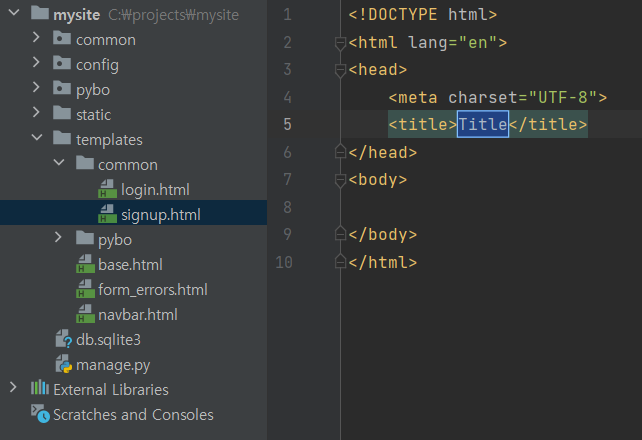The image size is (642, 440).
Task: Click line number 8 in the gutter
Action: point(287,207)
